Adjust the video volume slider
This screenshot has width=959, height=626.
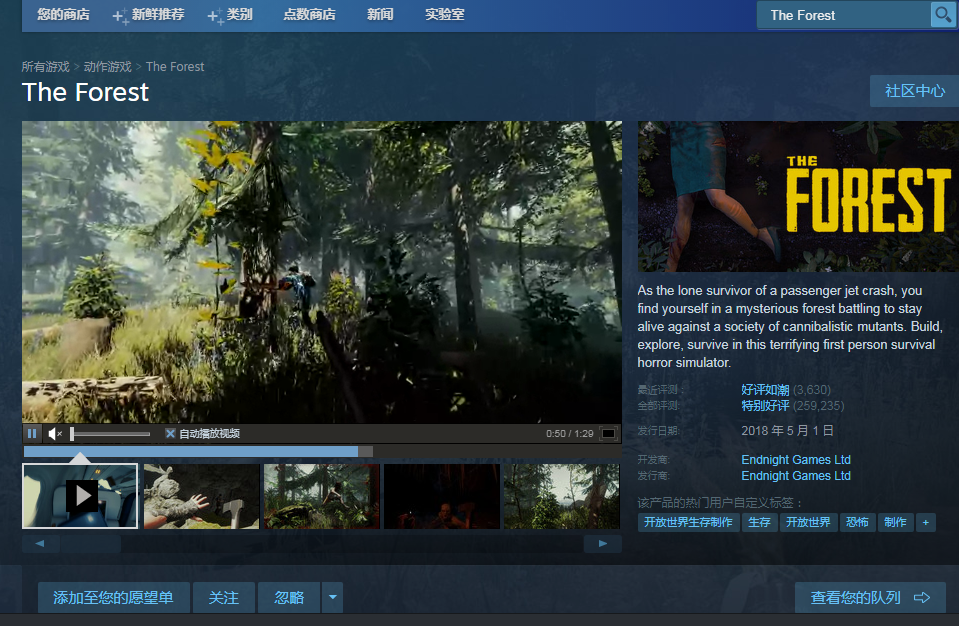(x=110, y=433)
